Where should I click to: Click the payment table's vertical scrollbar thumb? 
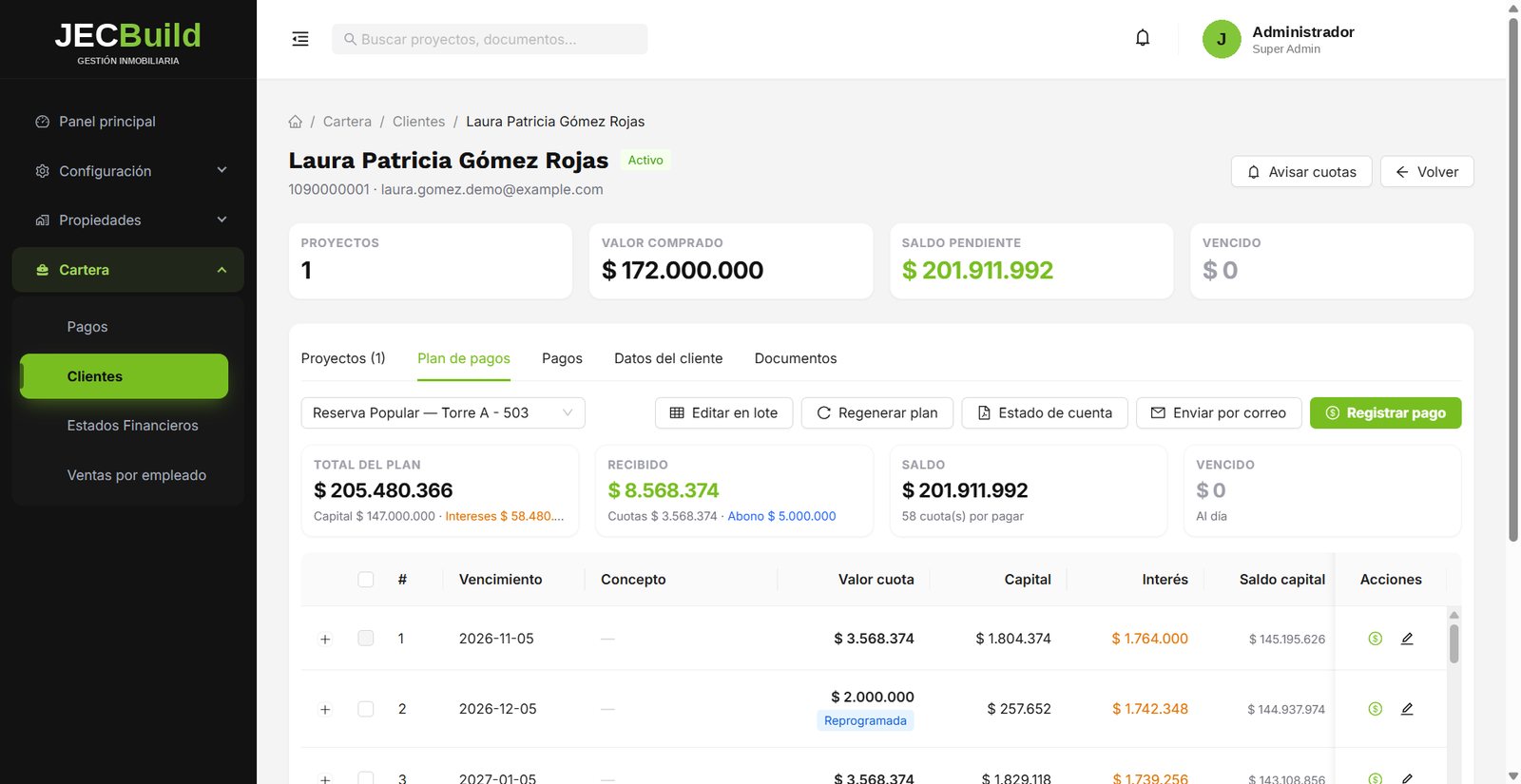coord(1454,643)
